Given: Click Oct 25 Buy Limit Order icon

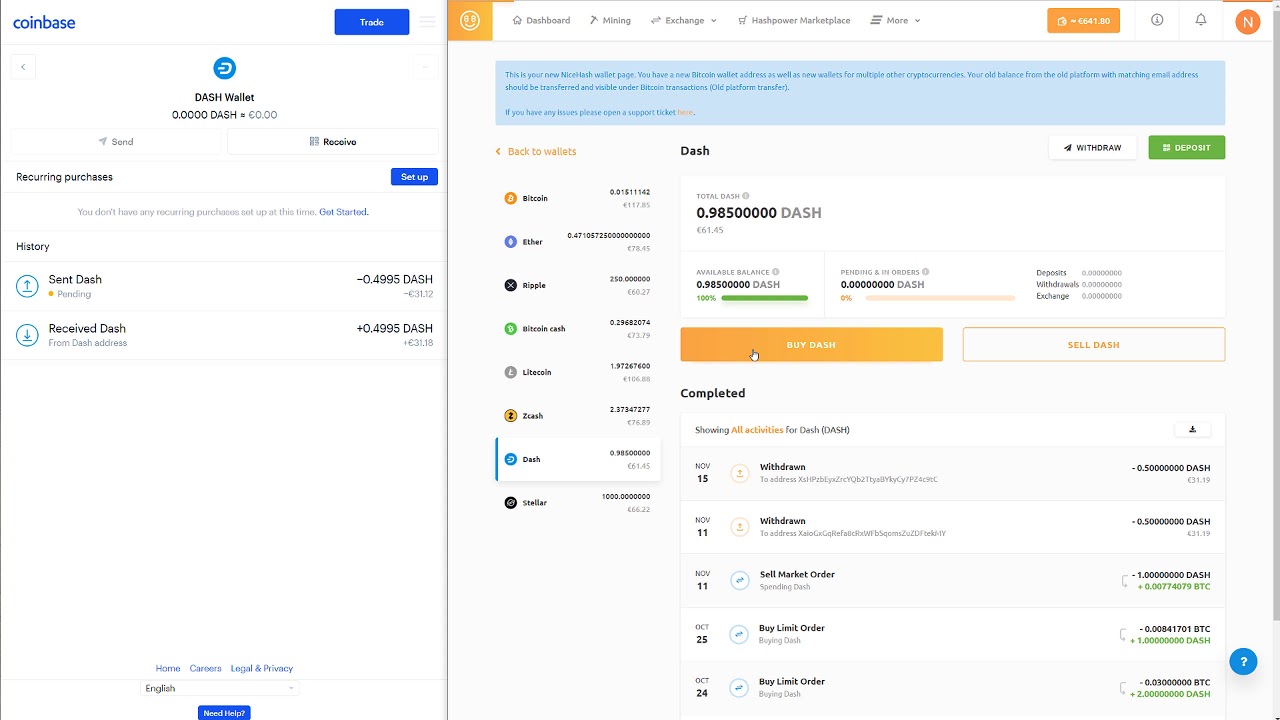Looking at the screenshot, I should (739, 634).
